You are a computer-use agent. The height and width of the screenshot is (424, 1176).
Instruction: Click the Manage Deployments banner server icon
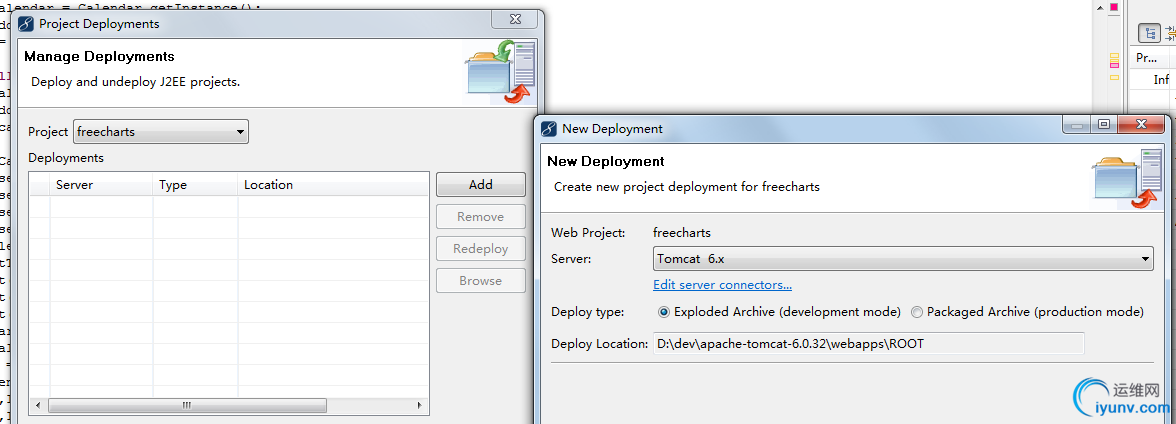(x=501, y=72)
